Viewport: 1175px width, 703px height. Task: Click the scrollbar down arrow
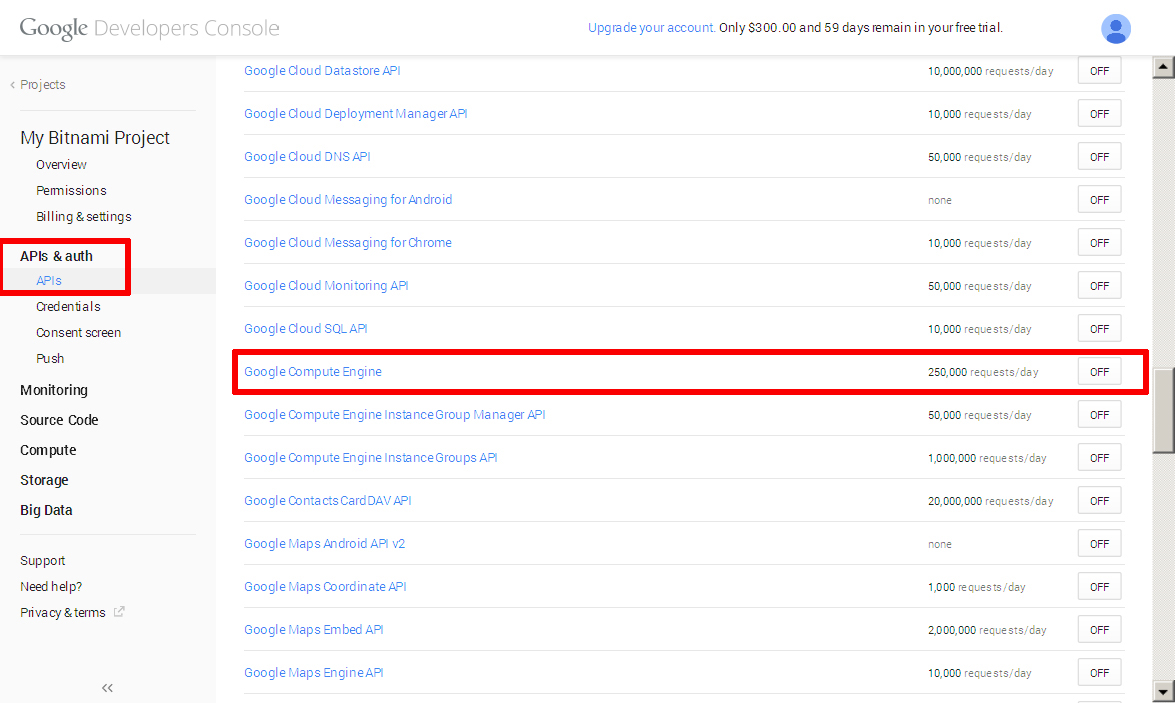click(1163, 691)
